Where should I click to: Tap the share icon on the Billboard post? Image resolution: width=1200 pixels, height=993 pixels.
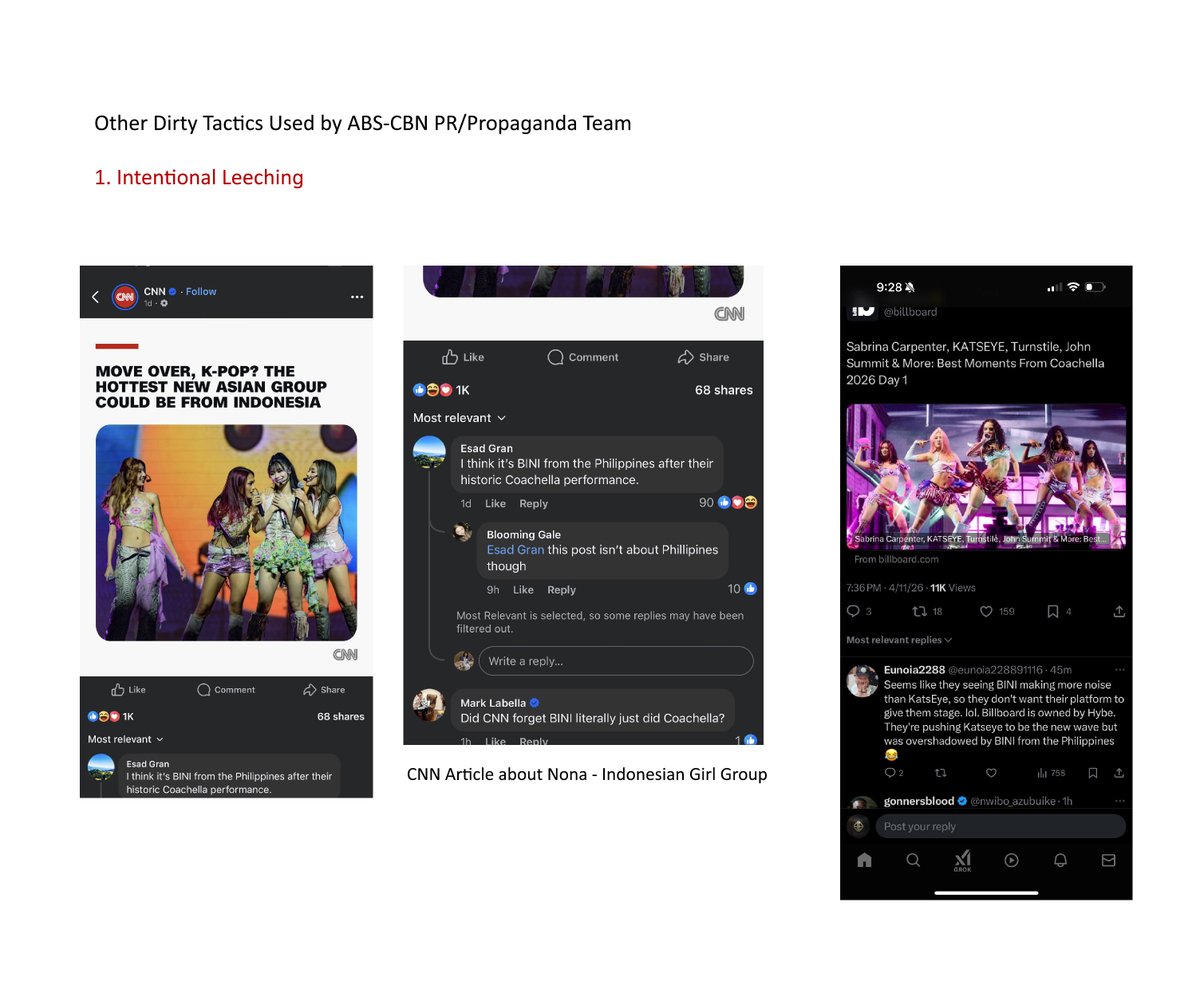click(1119, 611)
